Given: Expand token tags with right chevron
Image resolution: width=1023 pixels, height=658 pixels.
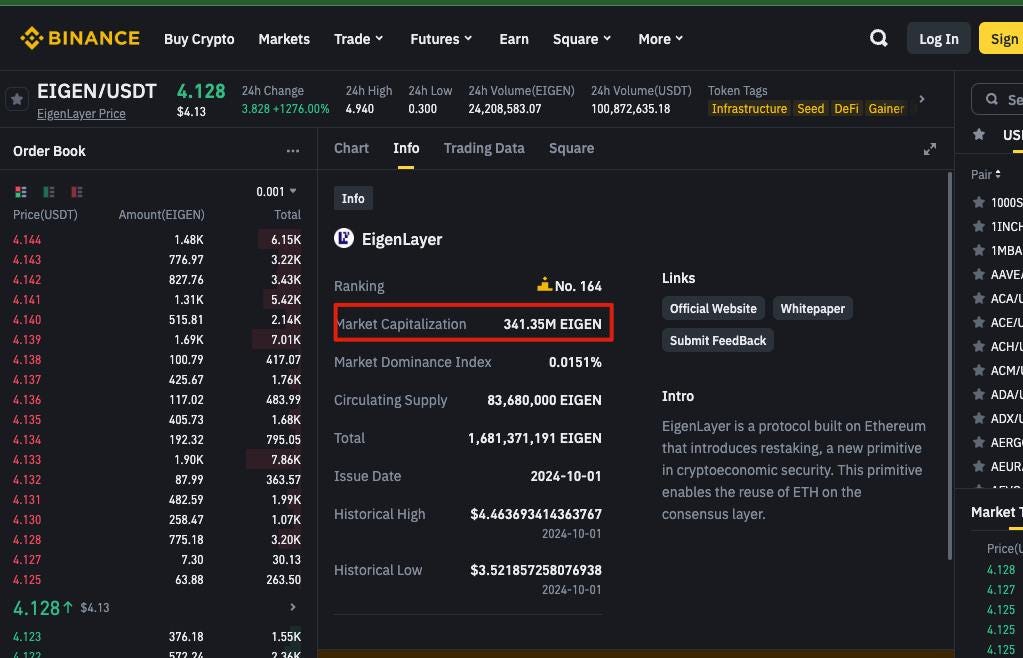Looking at the screenshot, I should coord(922,99).
